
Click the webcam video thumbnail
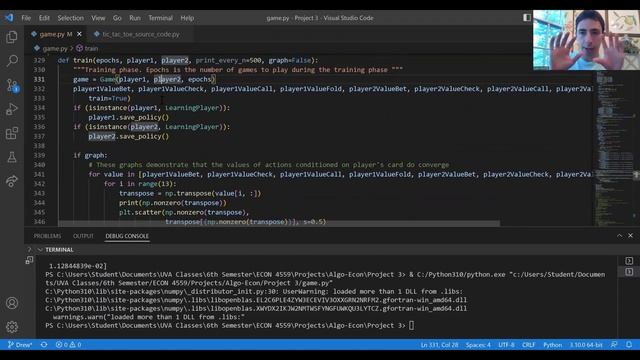click(x=586, y=40)
